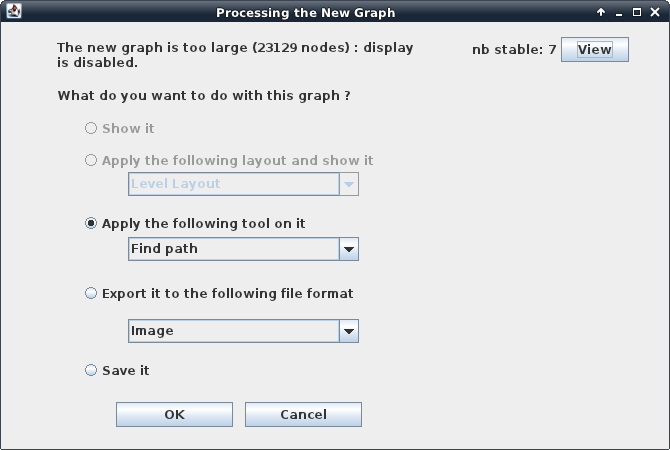The width and height of the screenshot is (670, 450).
Task: Click the up-arrow window shade icon
Action: [601, 12]
